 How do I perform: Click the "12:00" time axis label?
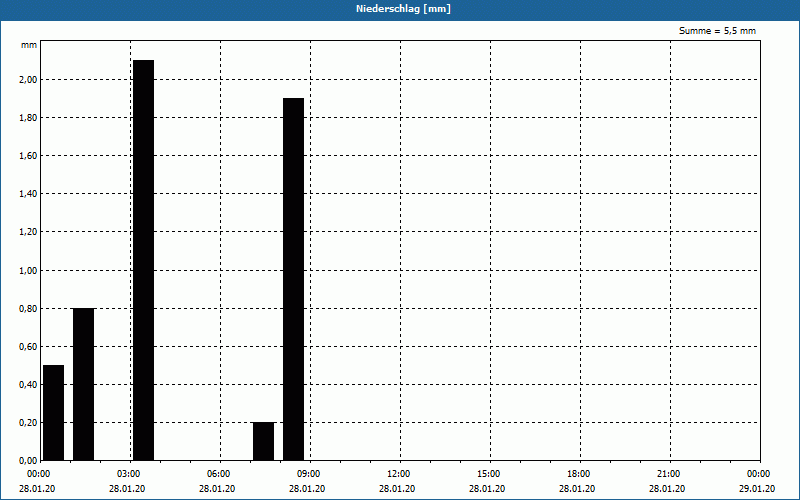coord(398,474)
